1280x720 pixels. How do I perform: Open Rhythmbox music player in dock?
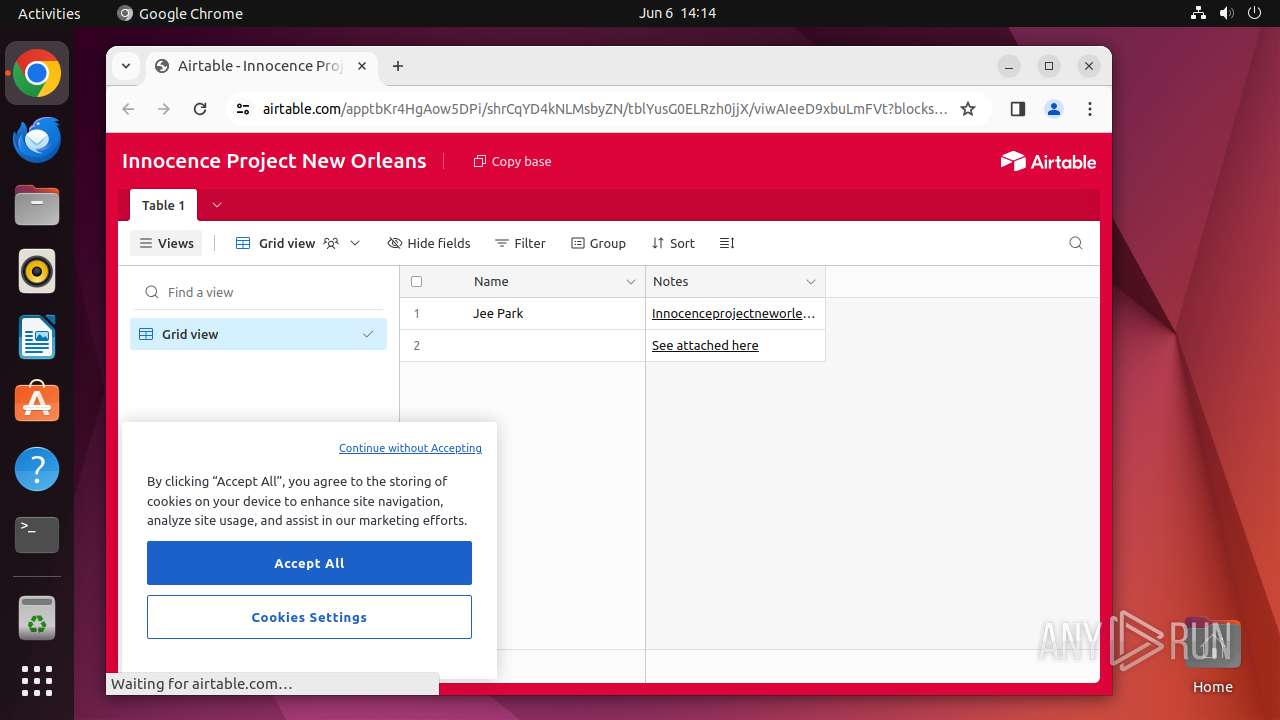[x=37, y=271]
